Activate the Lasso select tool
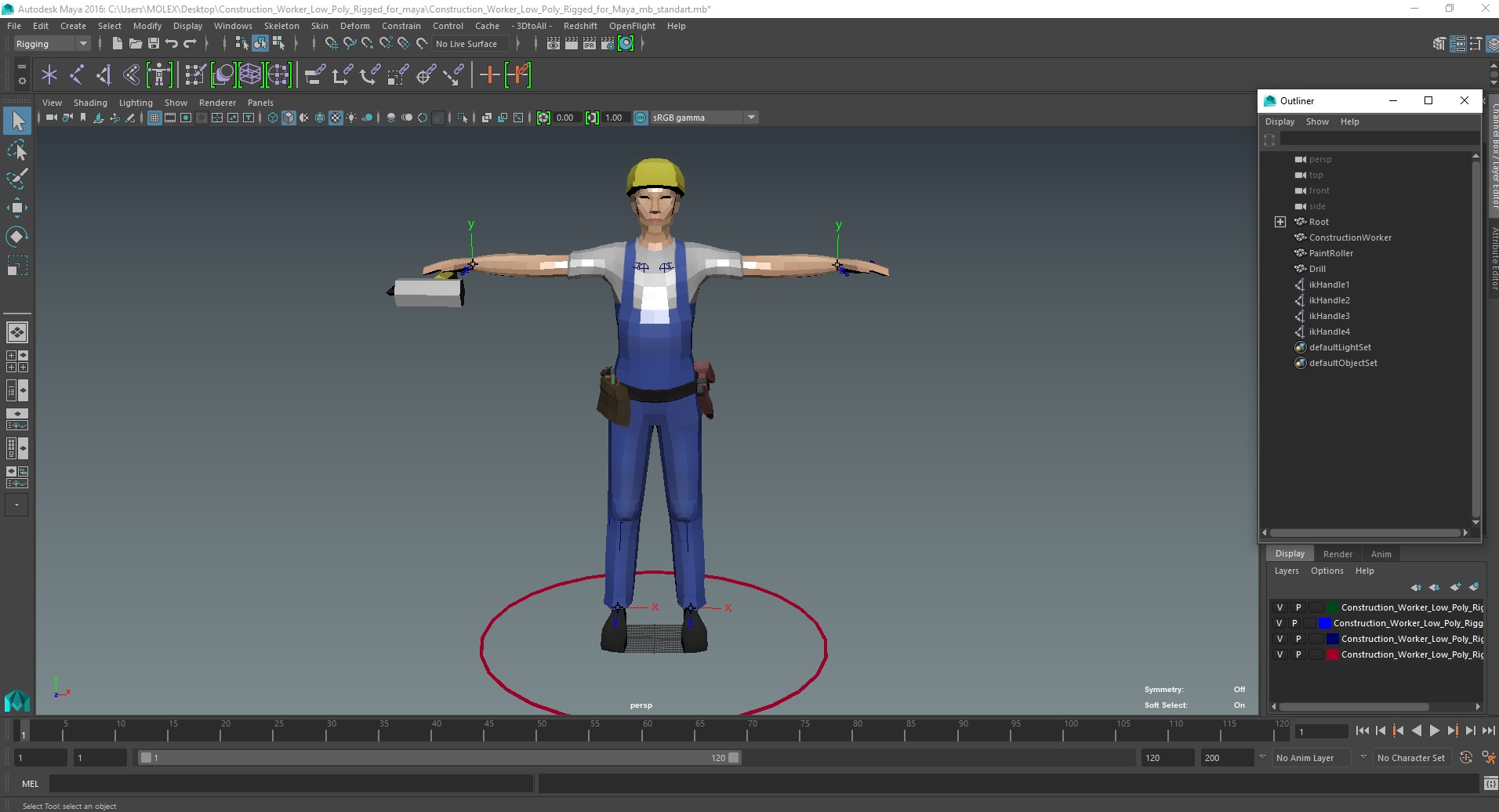The width and height of the screenshot is (1499, 812). (16, 150)
